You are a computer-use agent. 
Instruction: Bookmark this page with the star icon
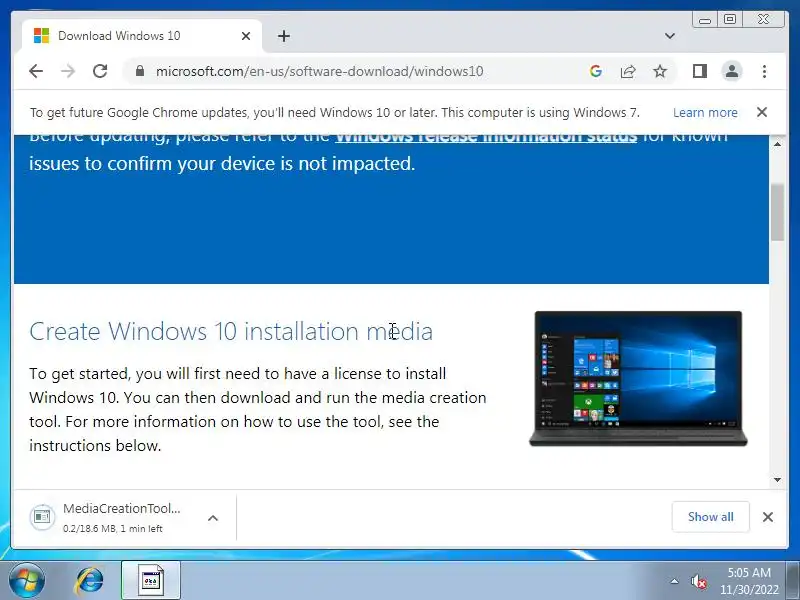pyautogui.click(x=660, y=71)
